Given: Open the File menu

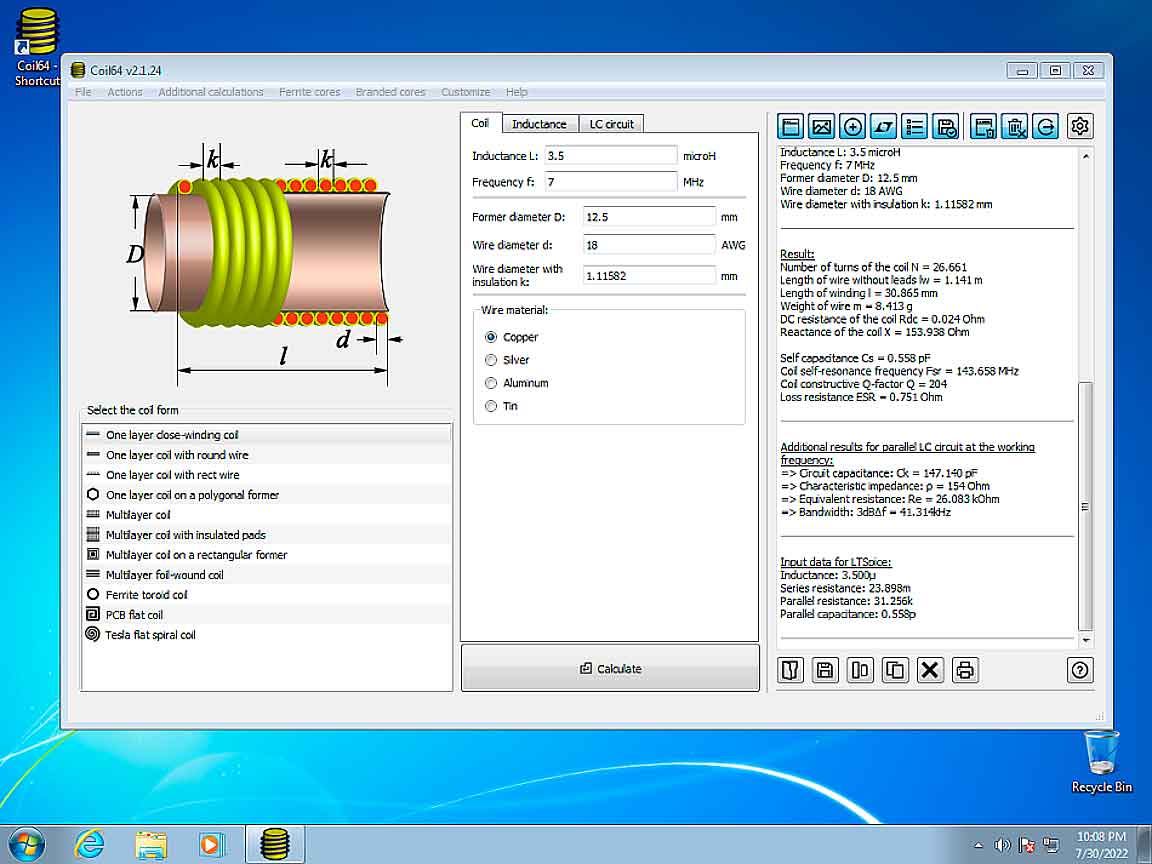Looking at the screenshot, I should 83,92.
